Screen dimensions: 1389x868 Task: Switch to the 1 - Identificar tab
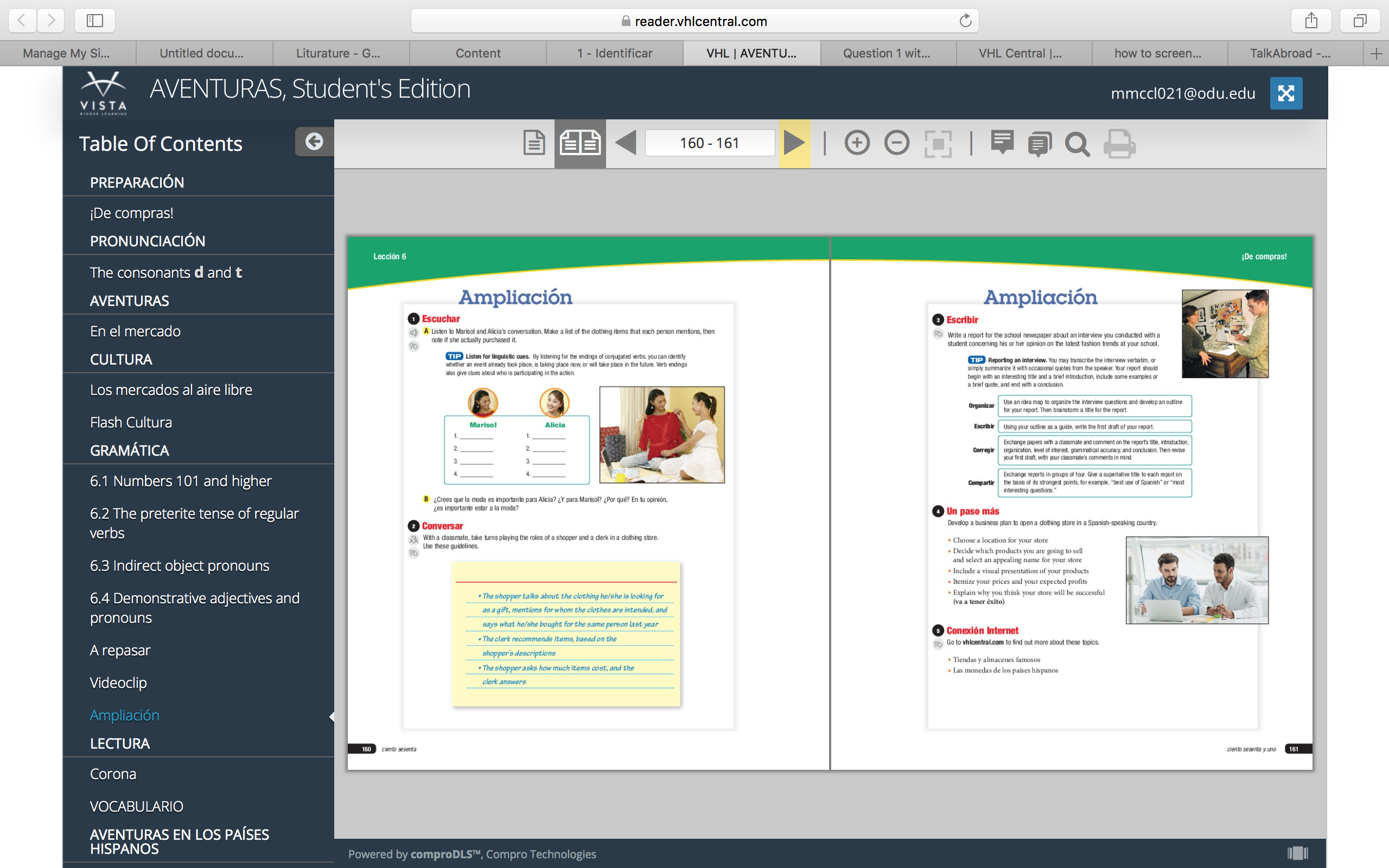click(x=614, y=53)
